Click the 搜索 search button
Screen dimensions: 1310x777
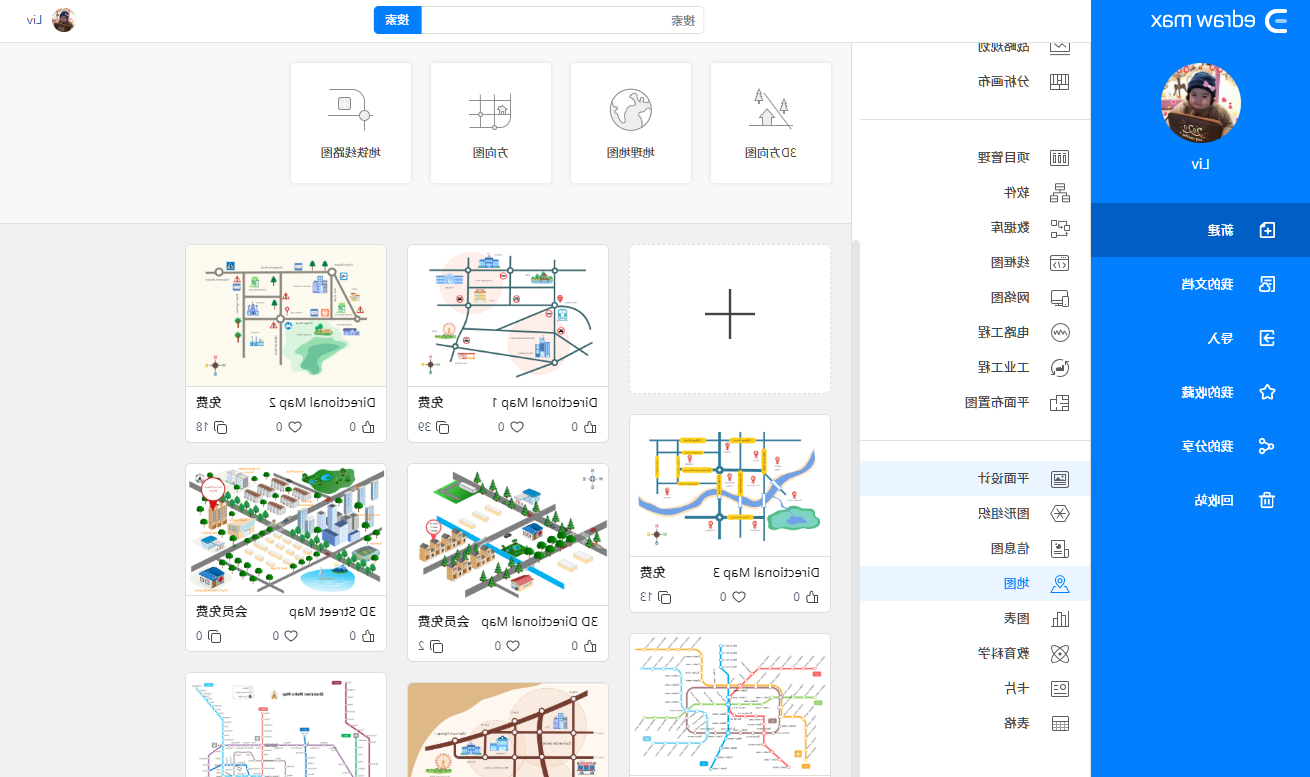click(x=398, y=20)
